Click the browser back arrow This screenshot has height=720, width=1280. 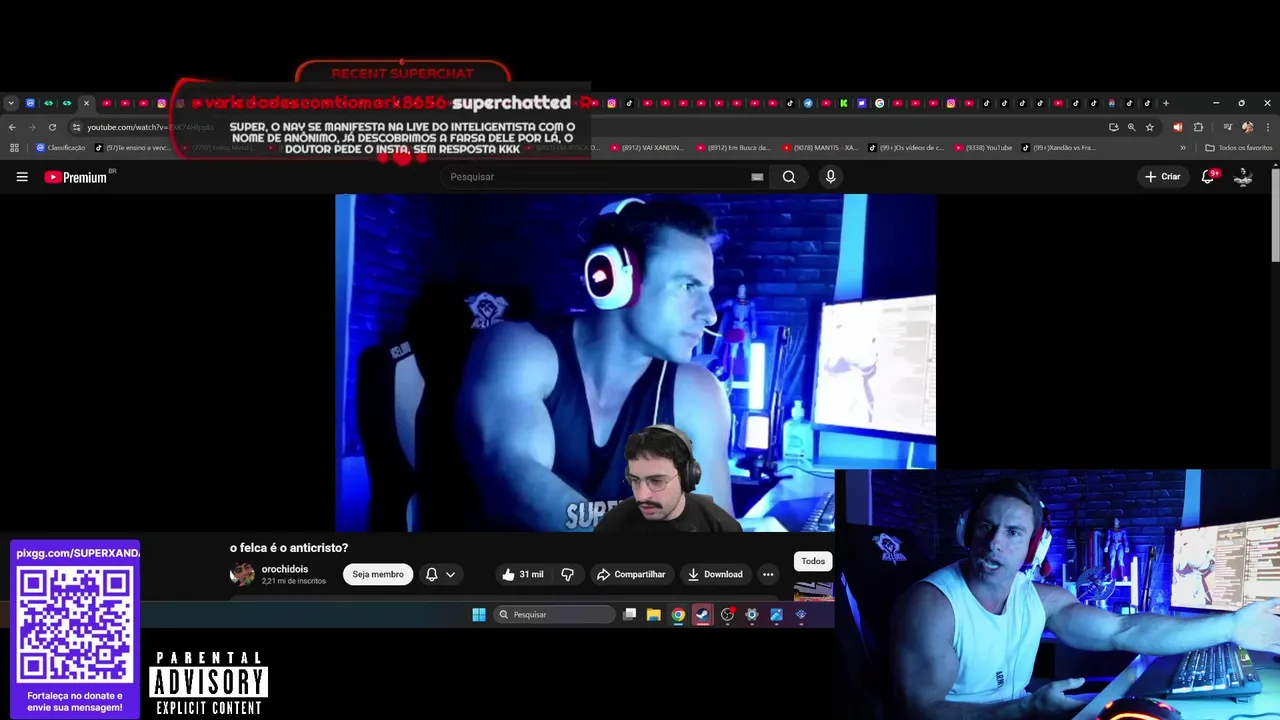(x=12, y=127)
